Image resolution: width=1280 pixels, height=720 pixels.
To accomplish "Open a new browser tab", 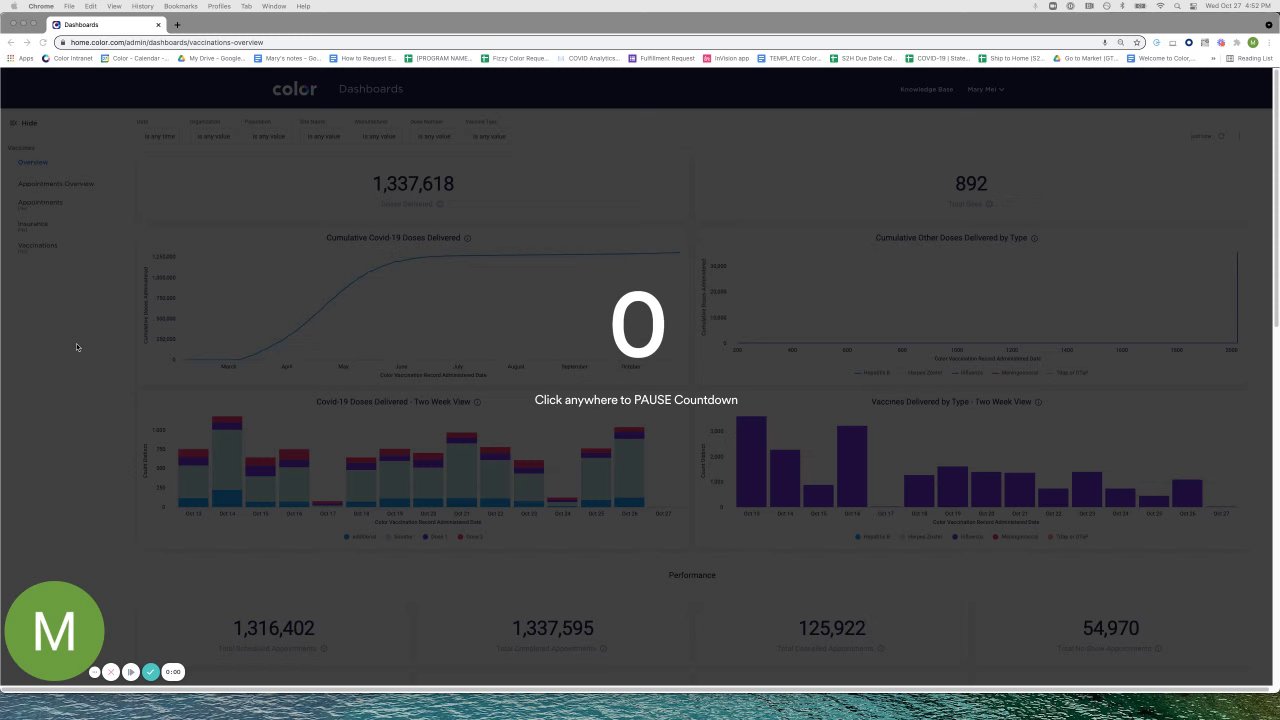I will (x=177, y=25).
